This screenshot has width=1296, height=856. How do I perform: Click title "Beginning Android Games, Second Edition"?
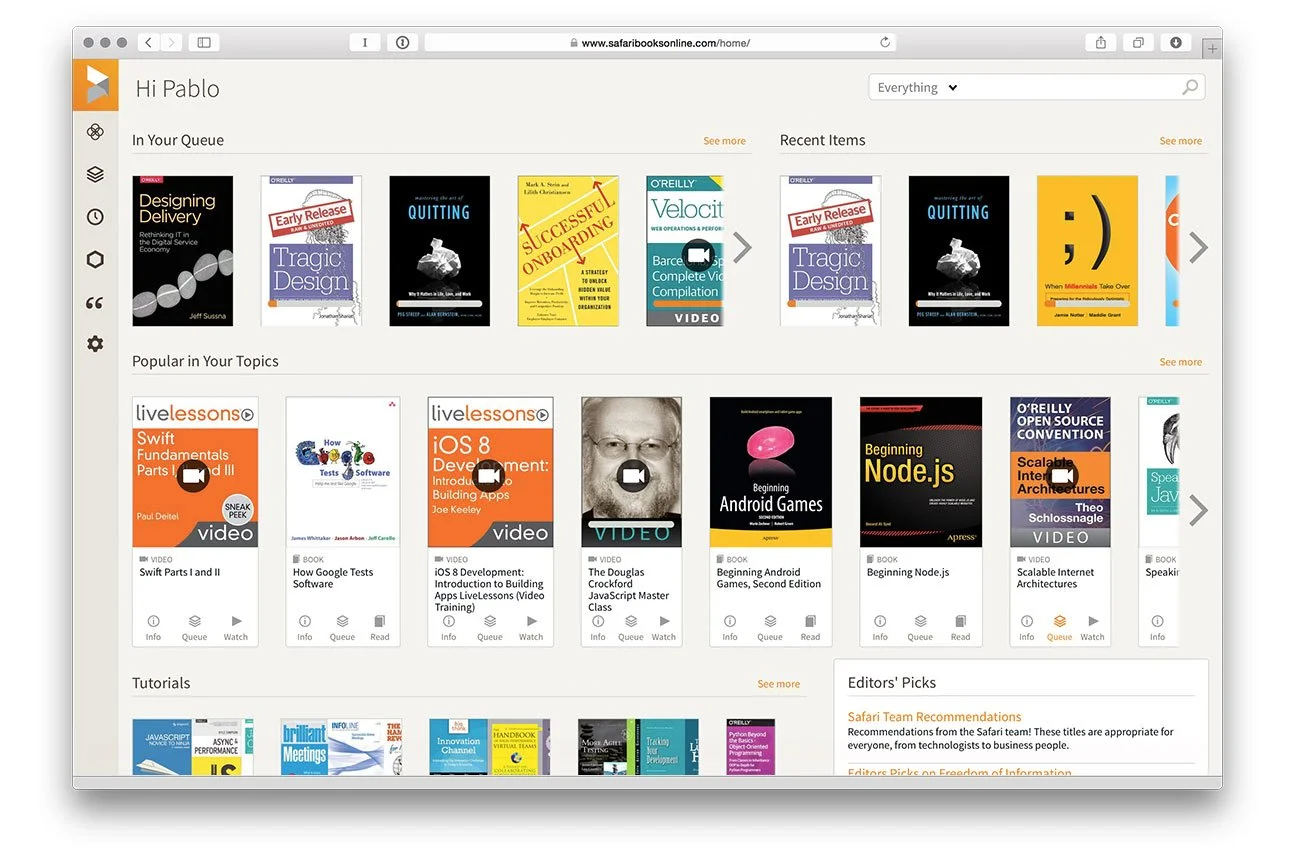[x=769, y=578]
